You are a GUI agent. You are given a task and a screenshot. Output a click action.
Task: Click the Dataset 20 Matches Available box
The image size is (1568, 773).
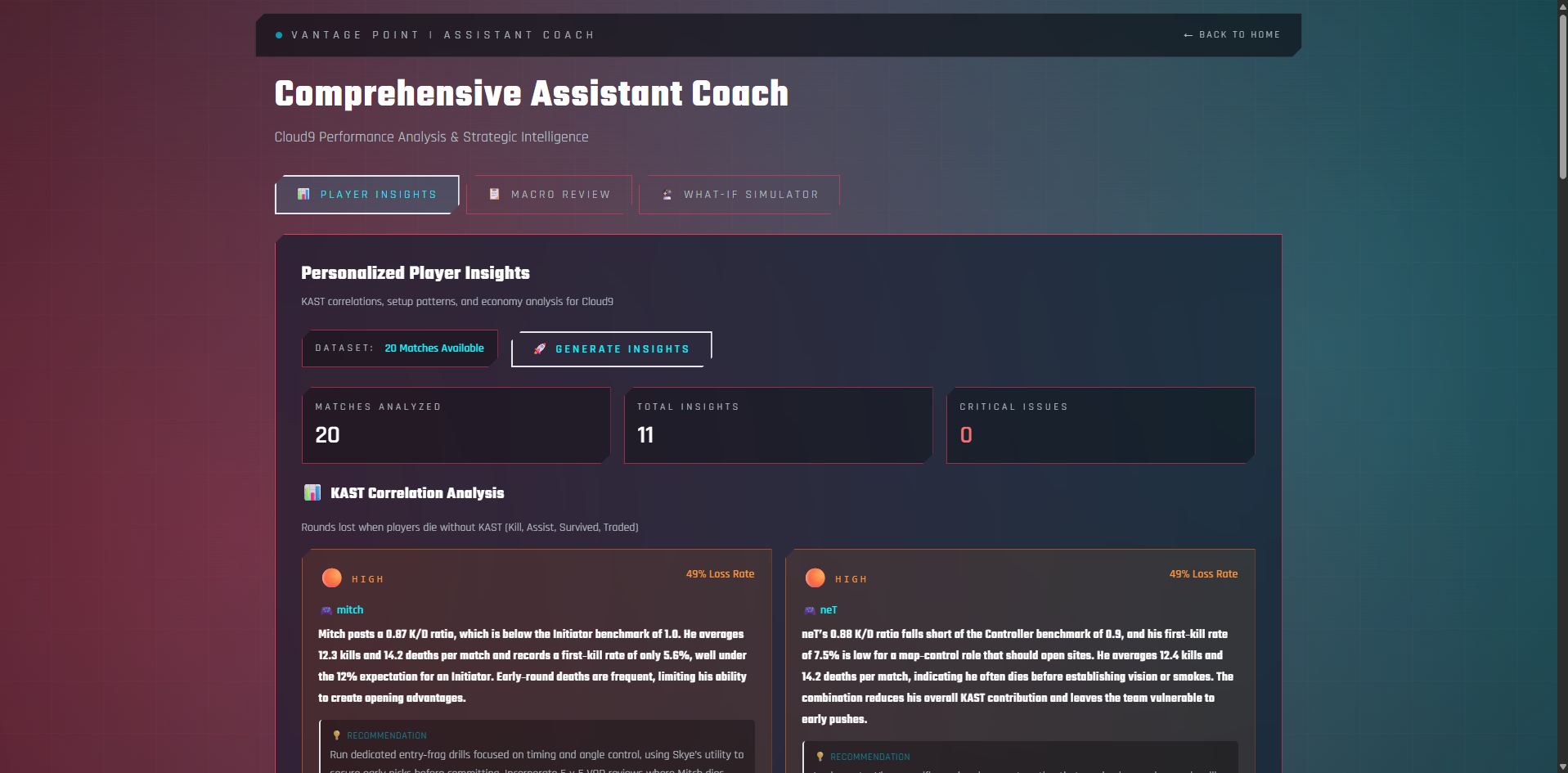click(400, 348)
